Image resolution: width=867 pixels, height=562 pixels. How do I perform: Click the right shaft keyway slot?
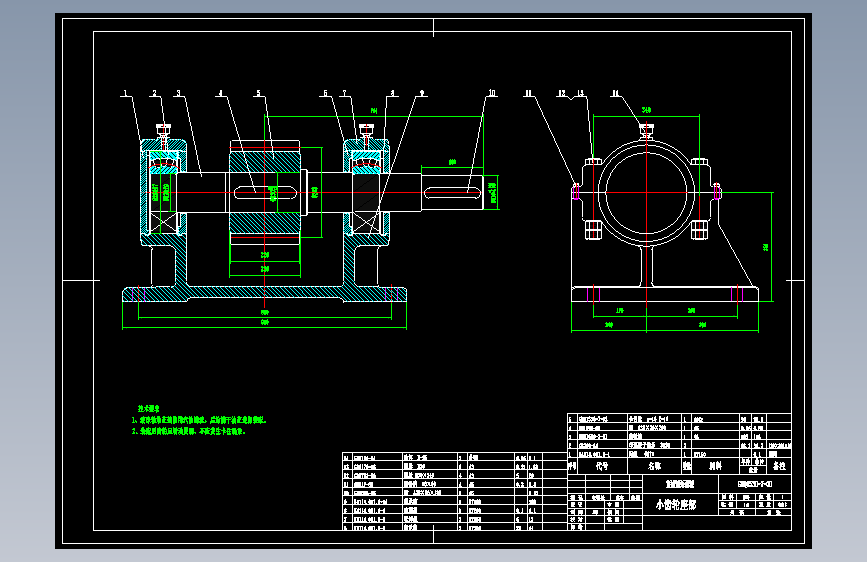[x=452, y=192]
